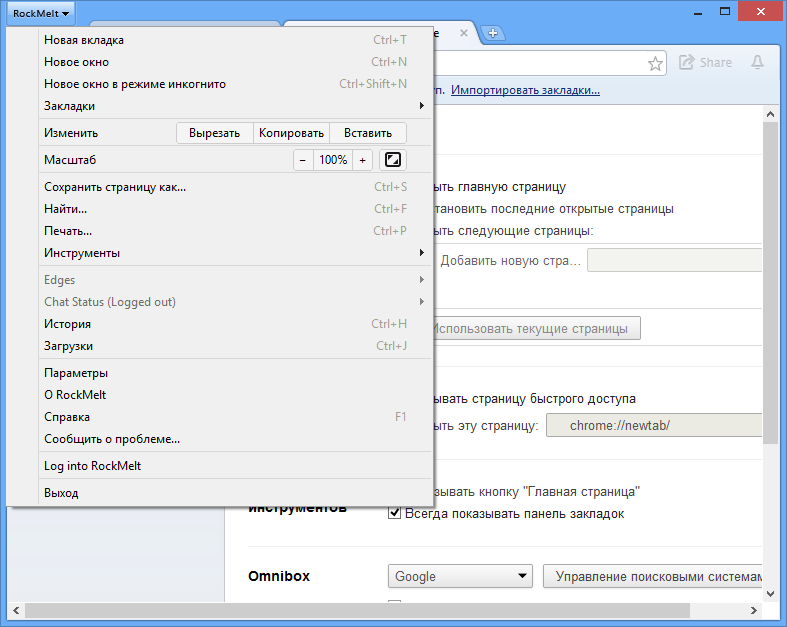Click the Share icon button
787x627 pixels.
pos(705,62)
